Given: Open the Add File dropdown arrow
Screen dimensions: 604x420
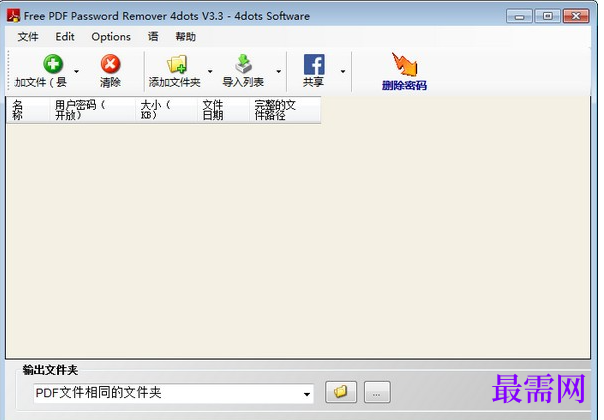Looking at the screenshot, I should click(x=76, y=71).
